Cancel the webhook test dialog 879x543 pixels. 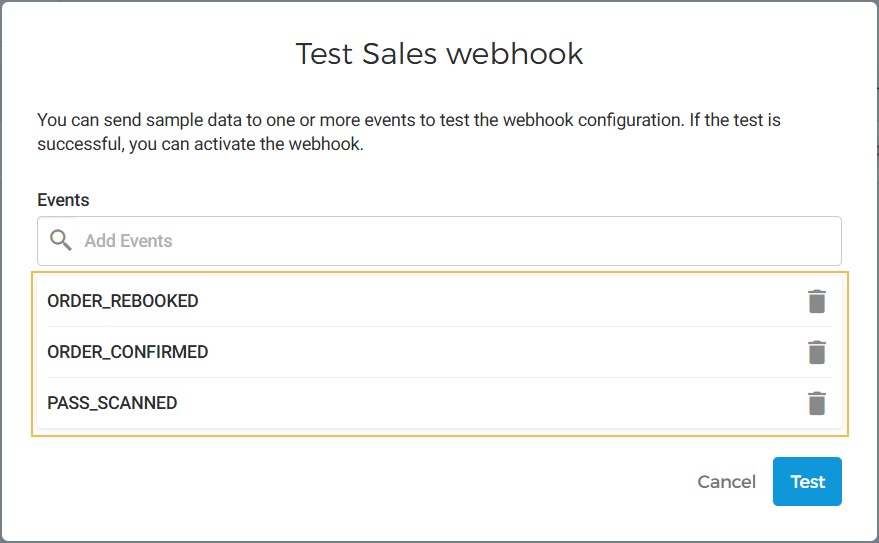[726, 482]
